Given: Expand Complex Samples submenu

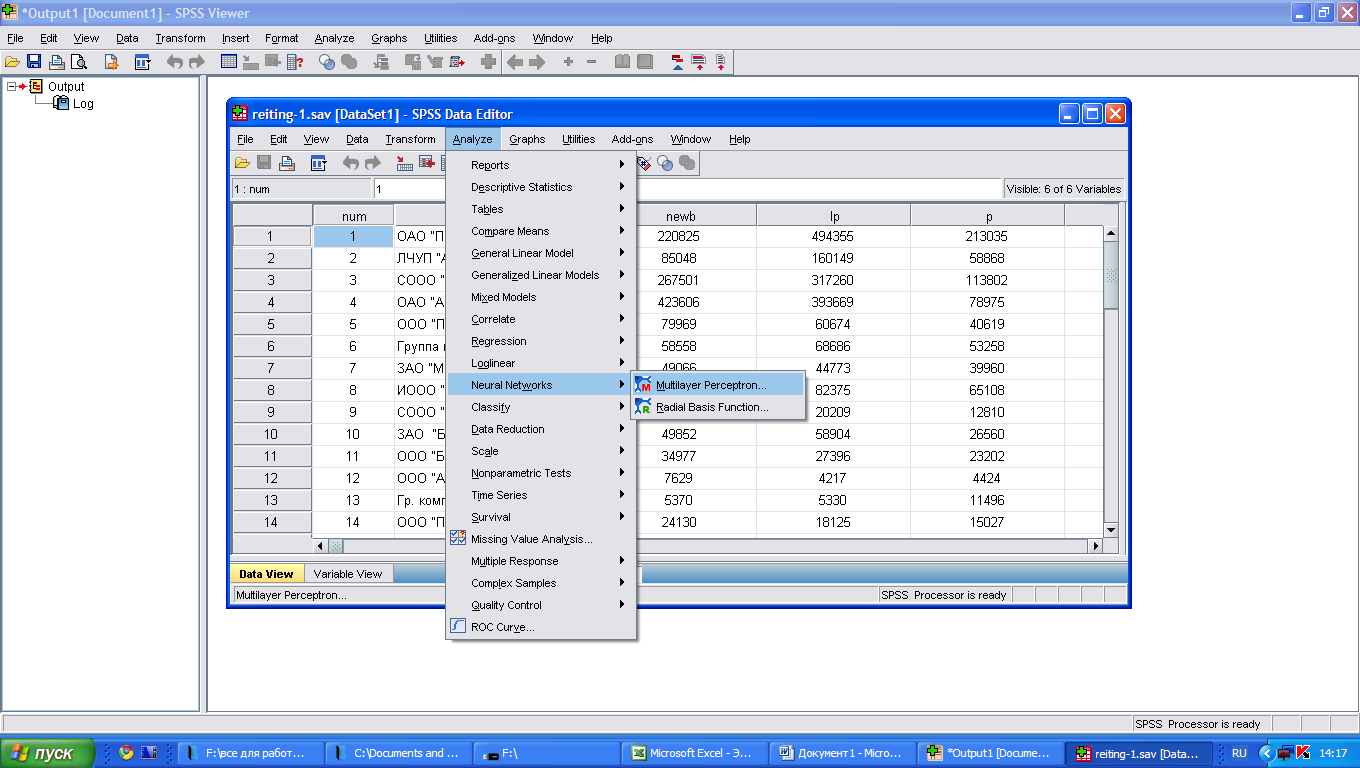Looking at the screenshot, I should pos(540,583).
